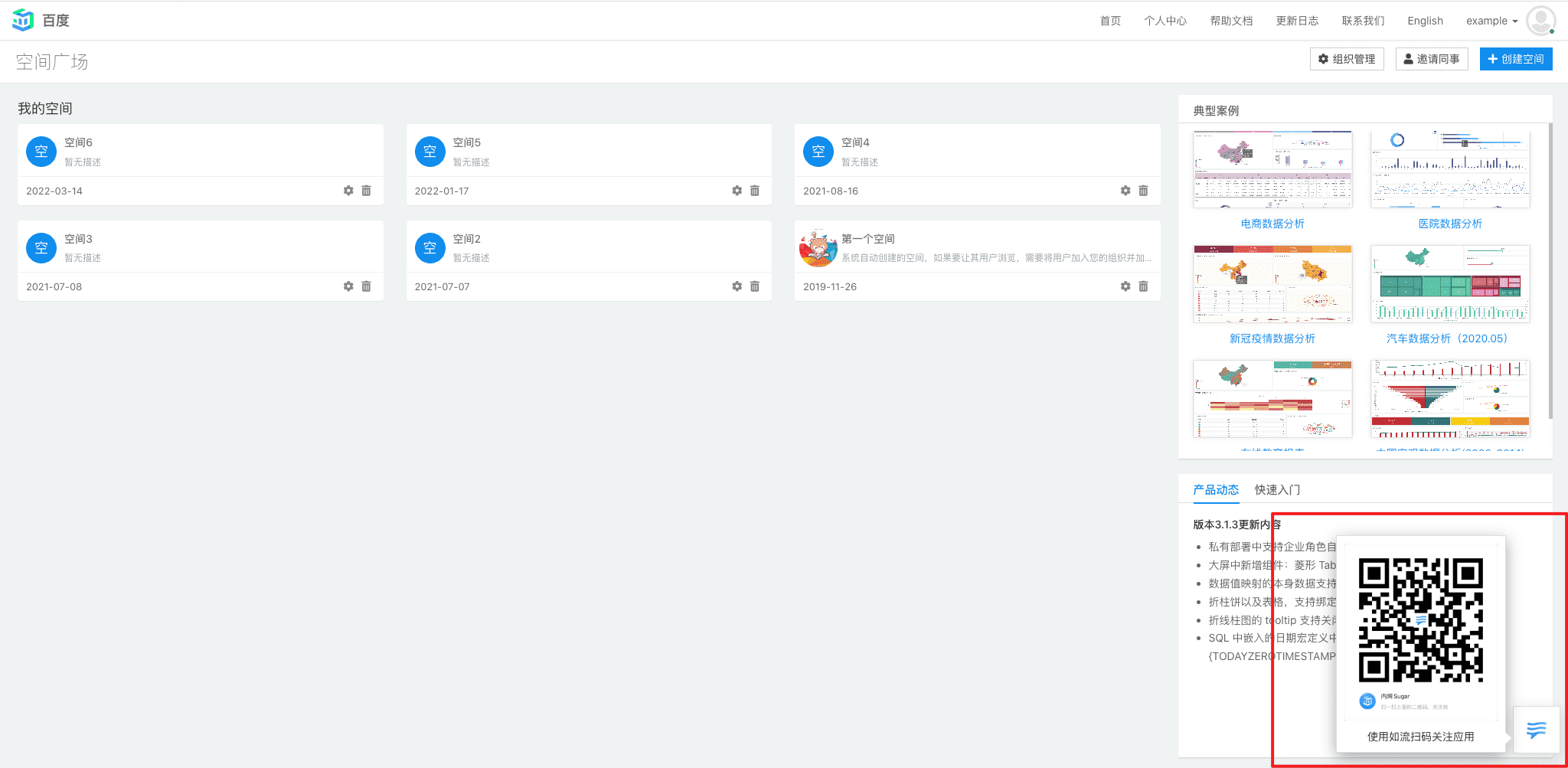This screenshot has height=768, width=1568.
Task: Click the 第一个空间 cartoon avatar
Action: pyautogui.click(x=818, y=248)
